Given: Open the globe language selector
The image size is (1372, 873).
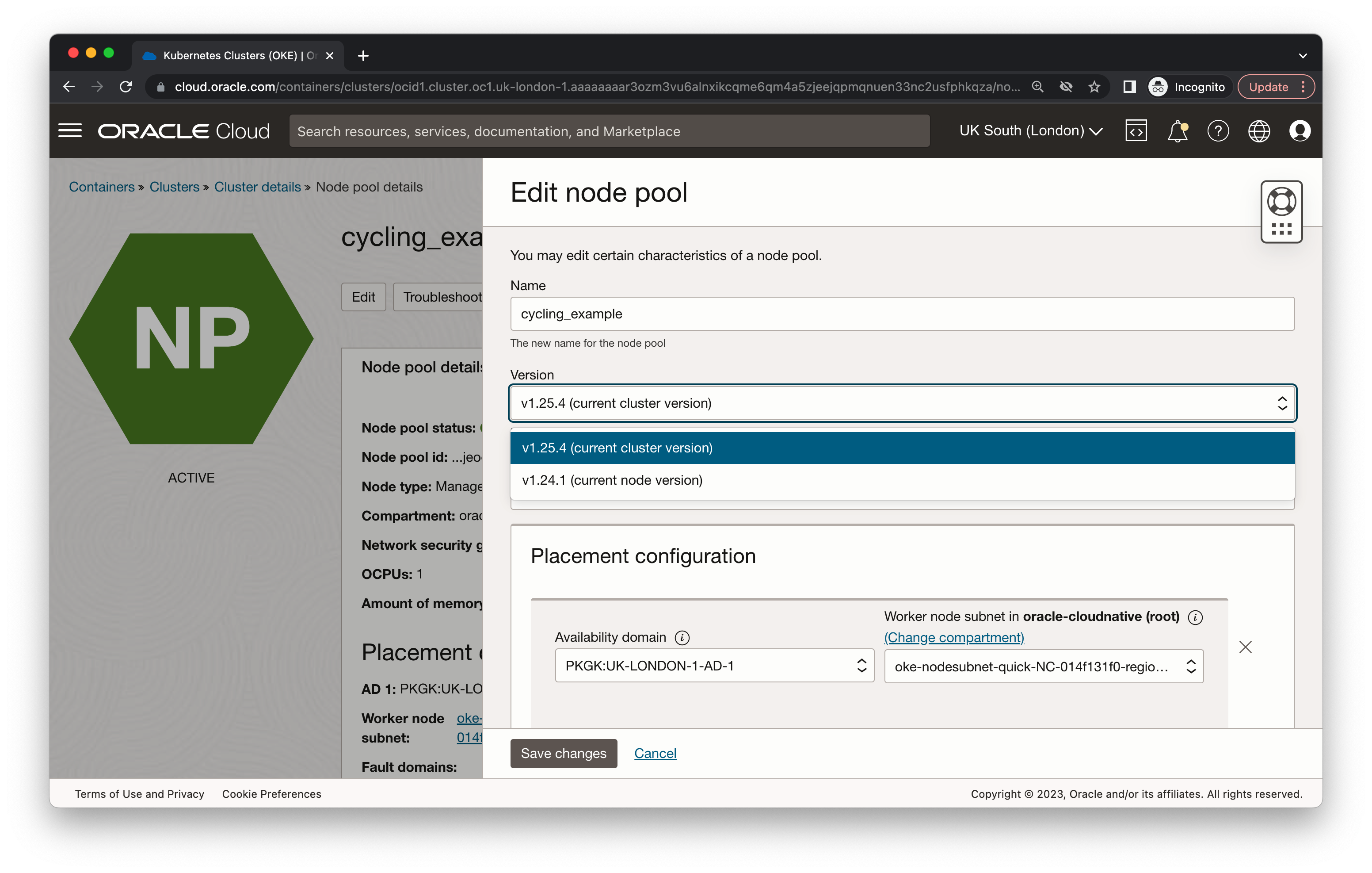Looking at the screenshot, I should tap(1259, 130).
